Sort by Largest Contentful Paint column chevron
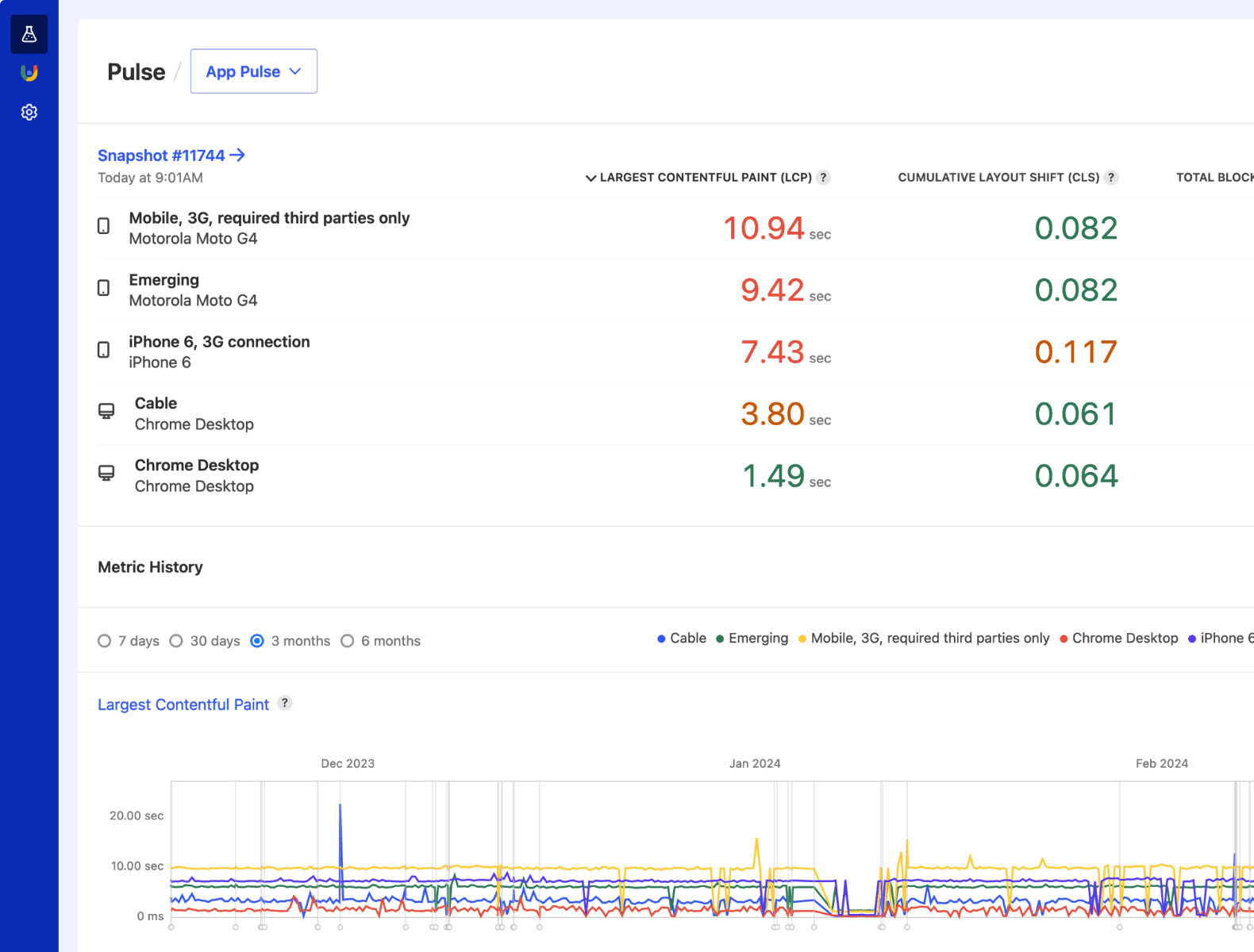This screenshot has width=1254, height=952. click(x=590, y=178)
